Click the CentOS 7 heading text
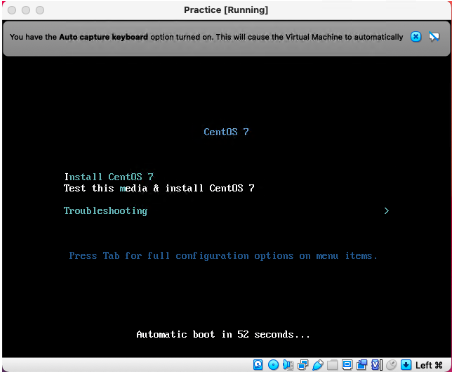 [226, 132]
